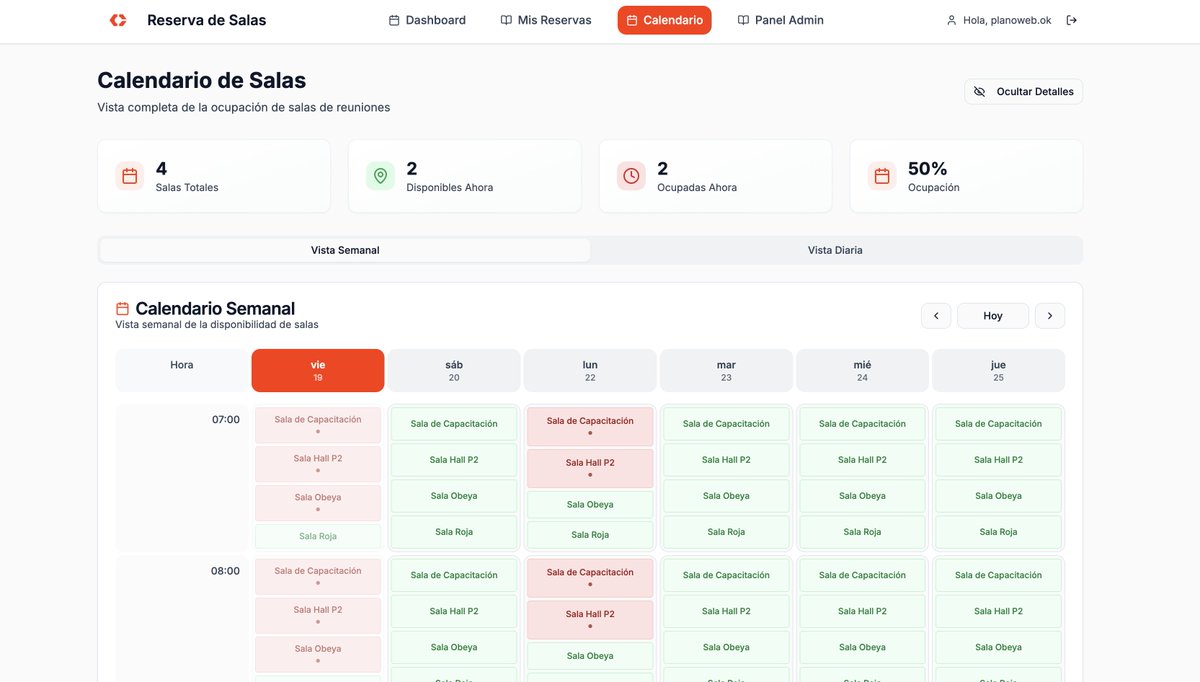Open the Dashboard menu item
The image size is (1200, 682).
[x=427, y=20]
